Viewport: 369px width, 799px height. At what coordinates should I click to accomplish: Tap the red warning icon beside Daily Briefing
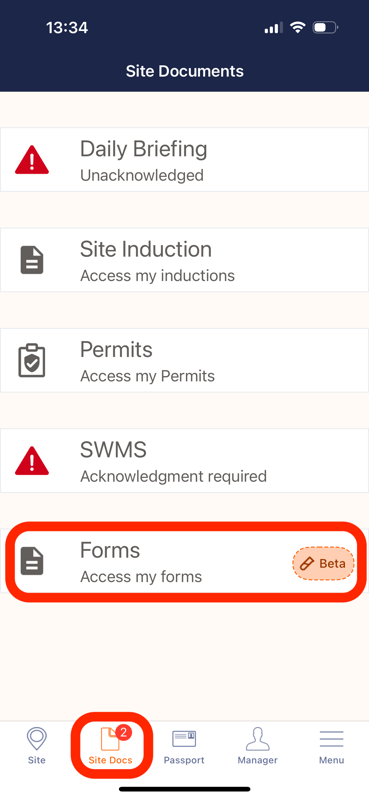click(32, 159)
